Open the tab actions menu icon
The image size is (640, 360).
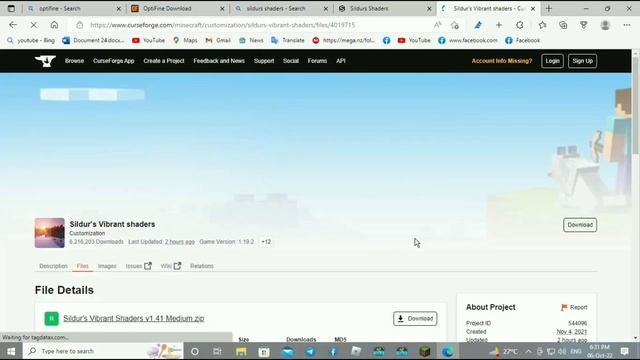coord(11,8)
